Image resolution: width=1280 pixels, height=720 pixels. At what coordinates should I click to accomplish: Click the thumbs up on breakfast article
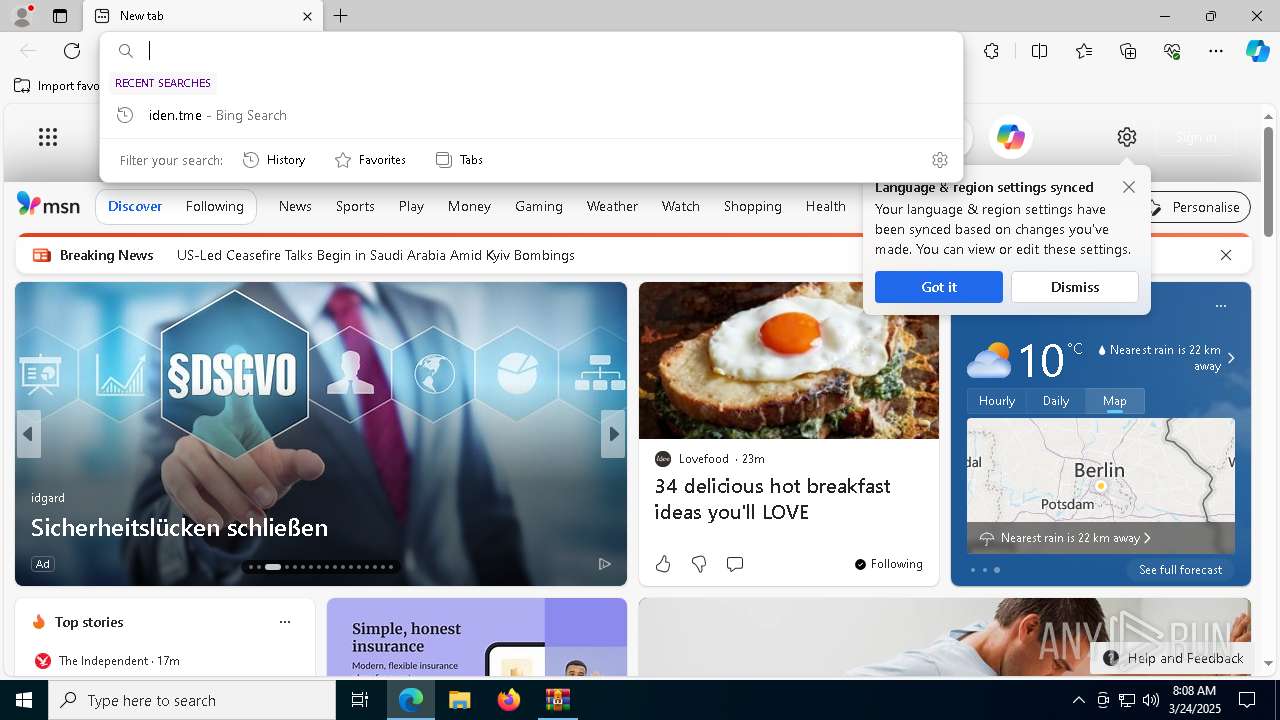point(663,564)
